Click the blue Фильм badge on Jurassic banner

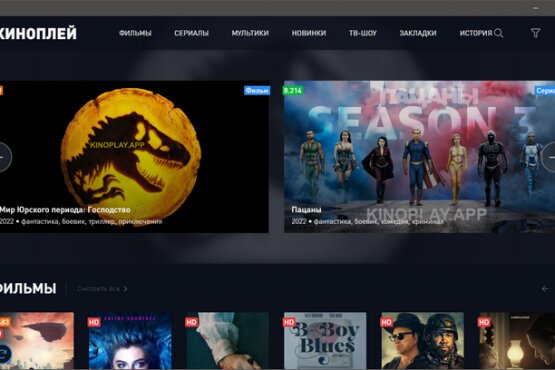click(x=257, y=91)
